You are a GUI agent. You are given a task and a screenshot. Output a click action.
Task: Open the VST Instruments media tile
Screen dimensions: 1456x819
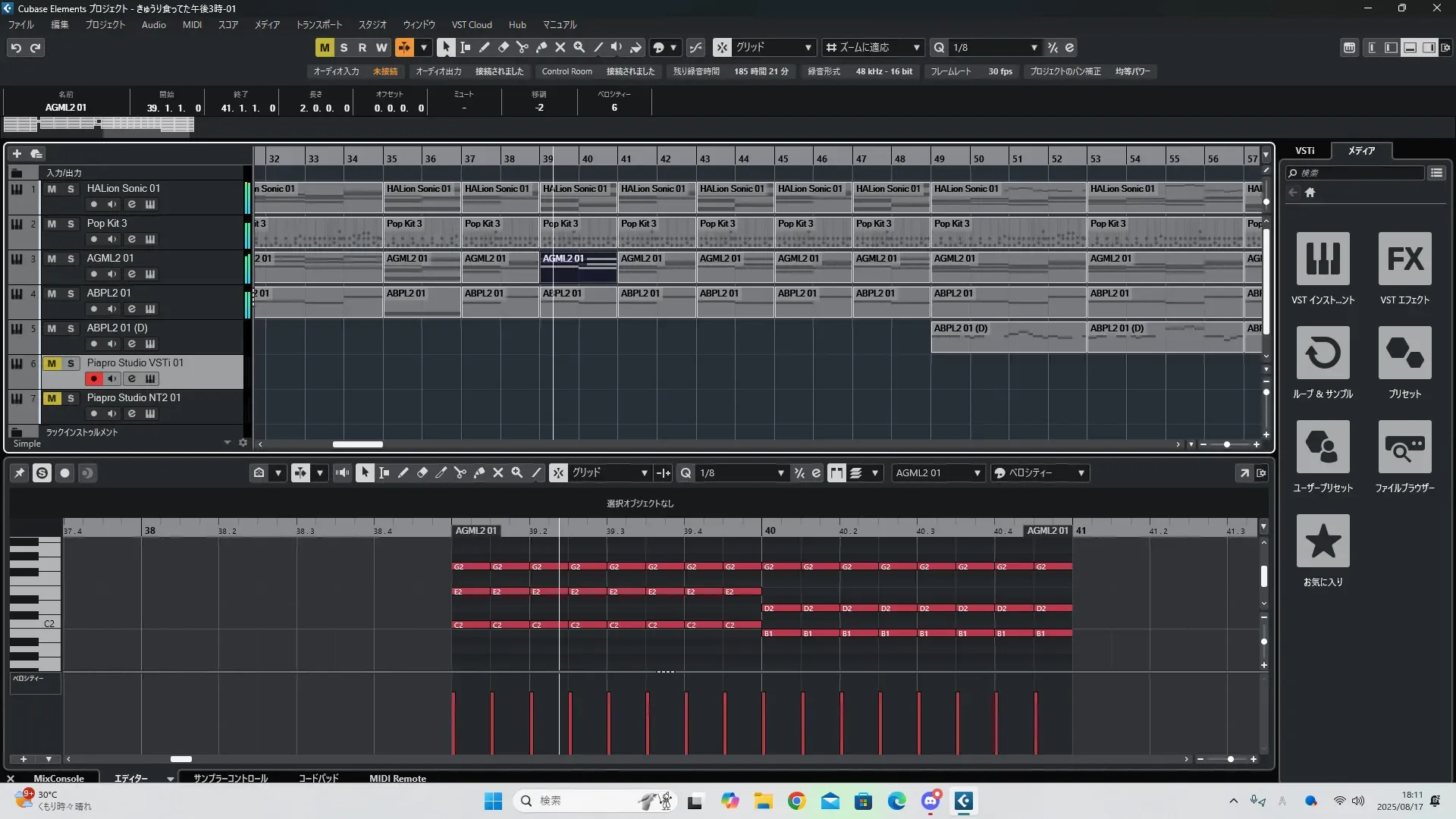point(1323,259)
